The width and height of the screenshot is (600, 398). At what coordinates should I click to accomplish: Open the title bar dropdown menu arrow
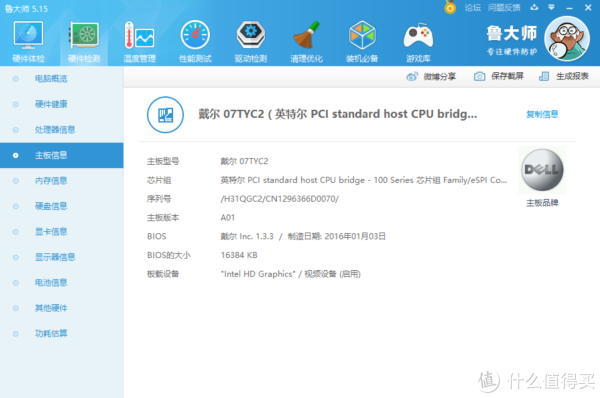point(551,7)
